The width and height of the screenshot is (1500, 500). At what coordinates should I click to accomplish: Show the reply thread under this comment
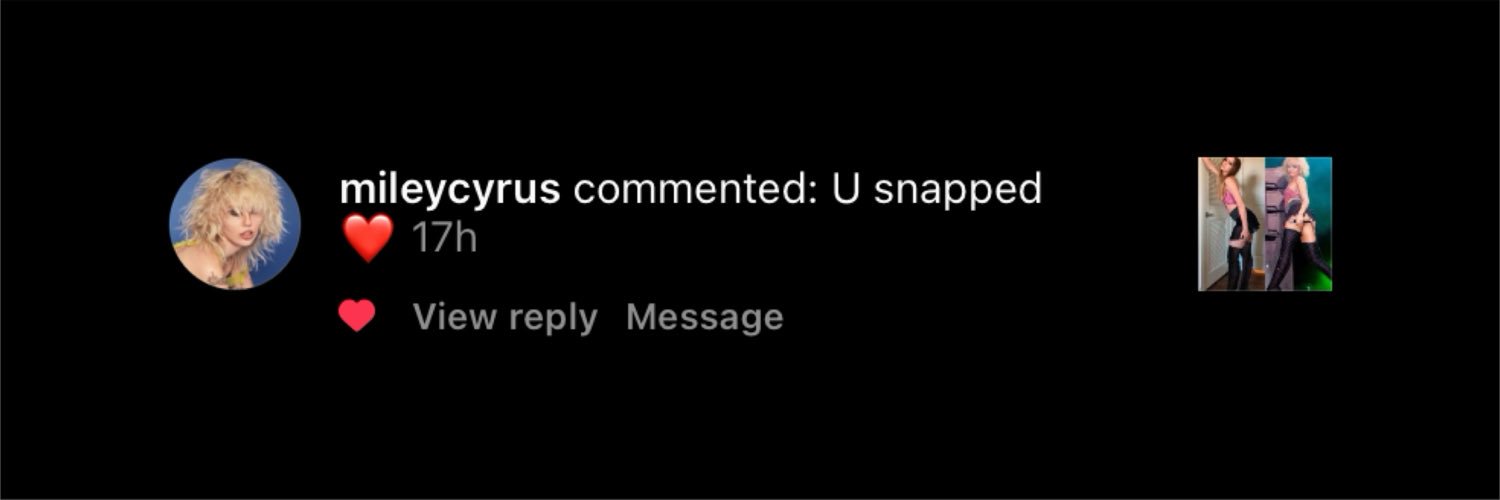[x=505, y=317]
